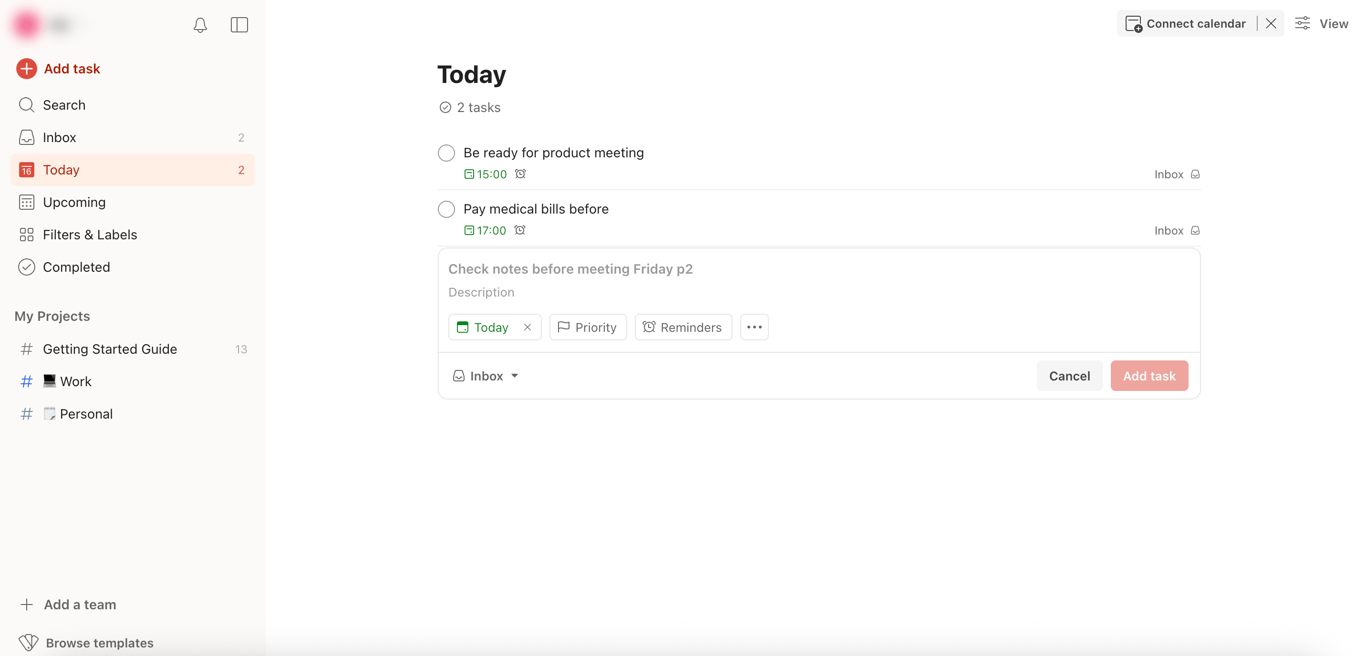Open the View settings sliders icon
The image size is (1366, 656).
[1303, 23]
